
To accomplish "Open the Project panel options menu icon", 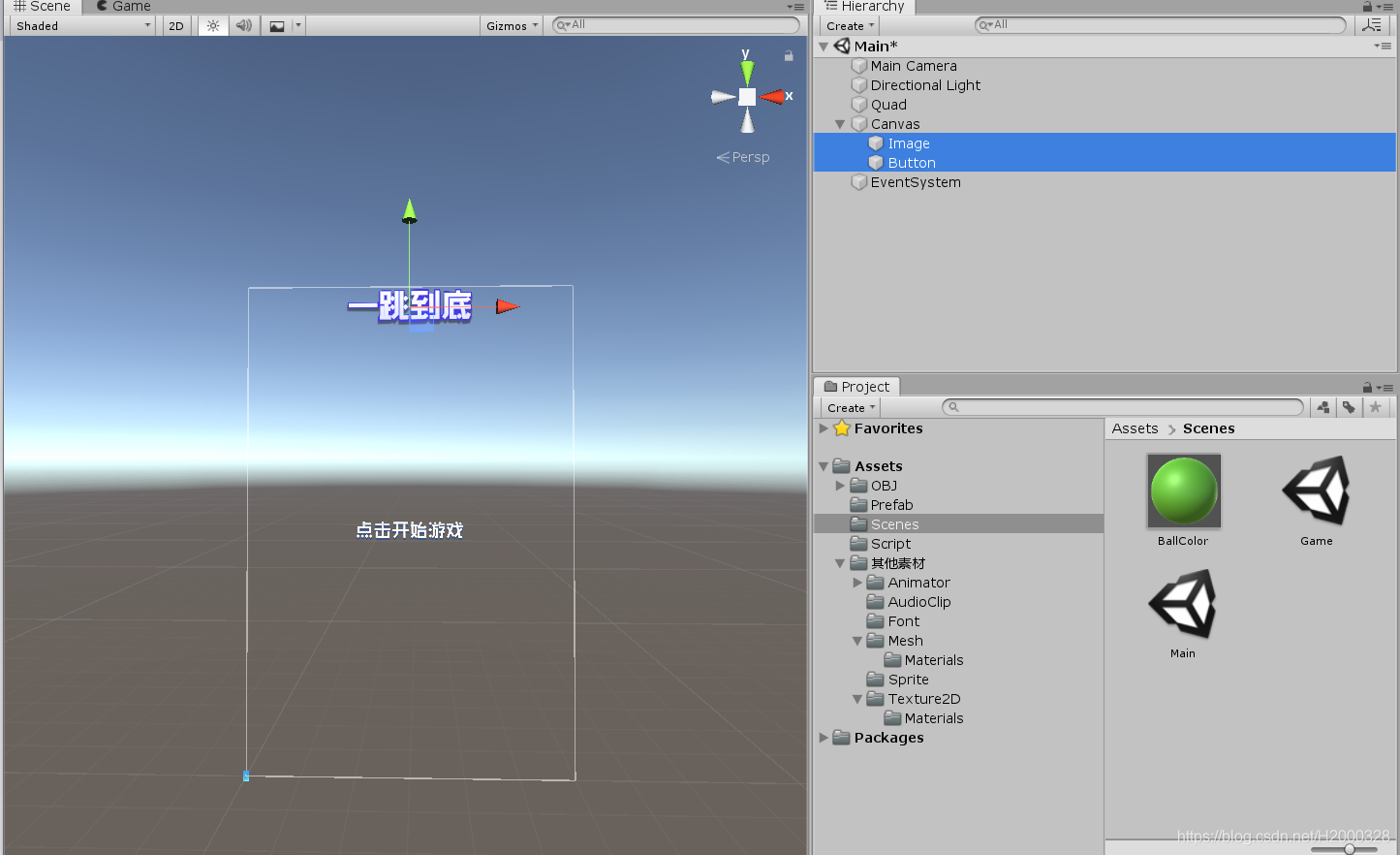I will click(1385, 388).
